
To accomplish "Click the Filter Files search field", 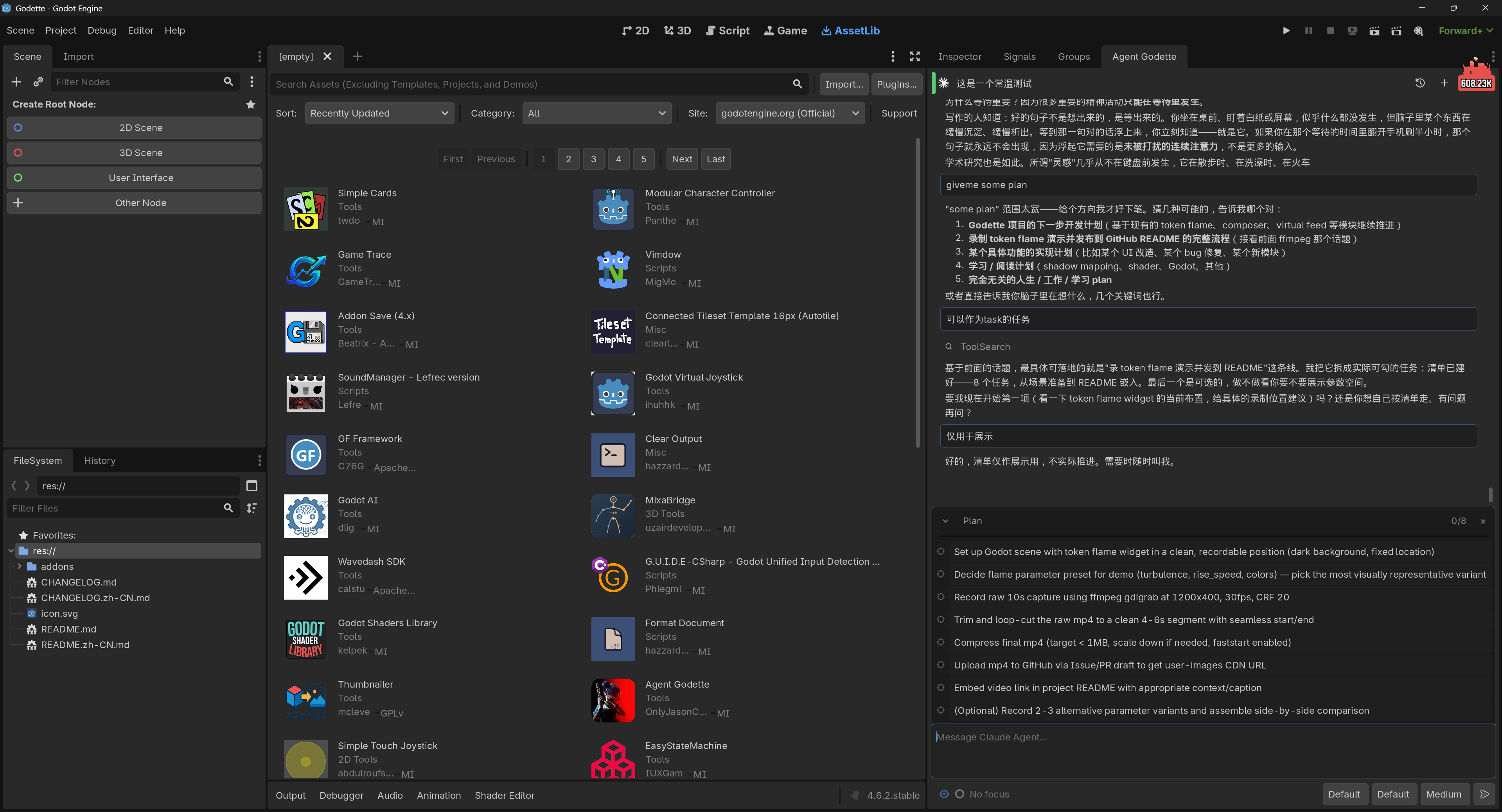I will (x=123, y=508).
